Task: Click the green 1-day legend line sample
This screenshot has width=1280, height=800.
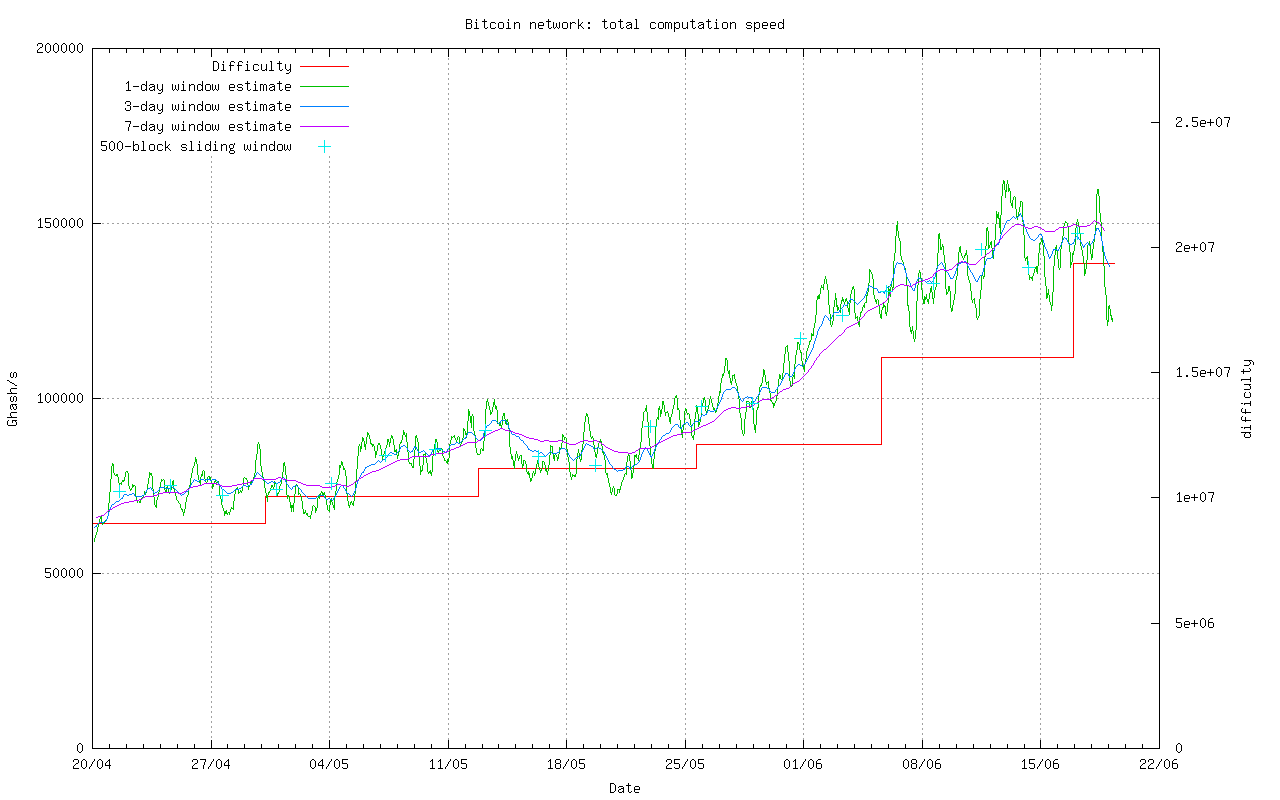Action: tap(324, 87)
